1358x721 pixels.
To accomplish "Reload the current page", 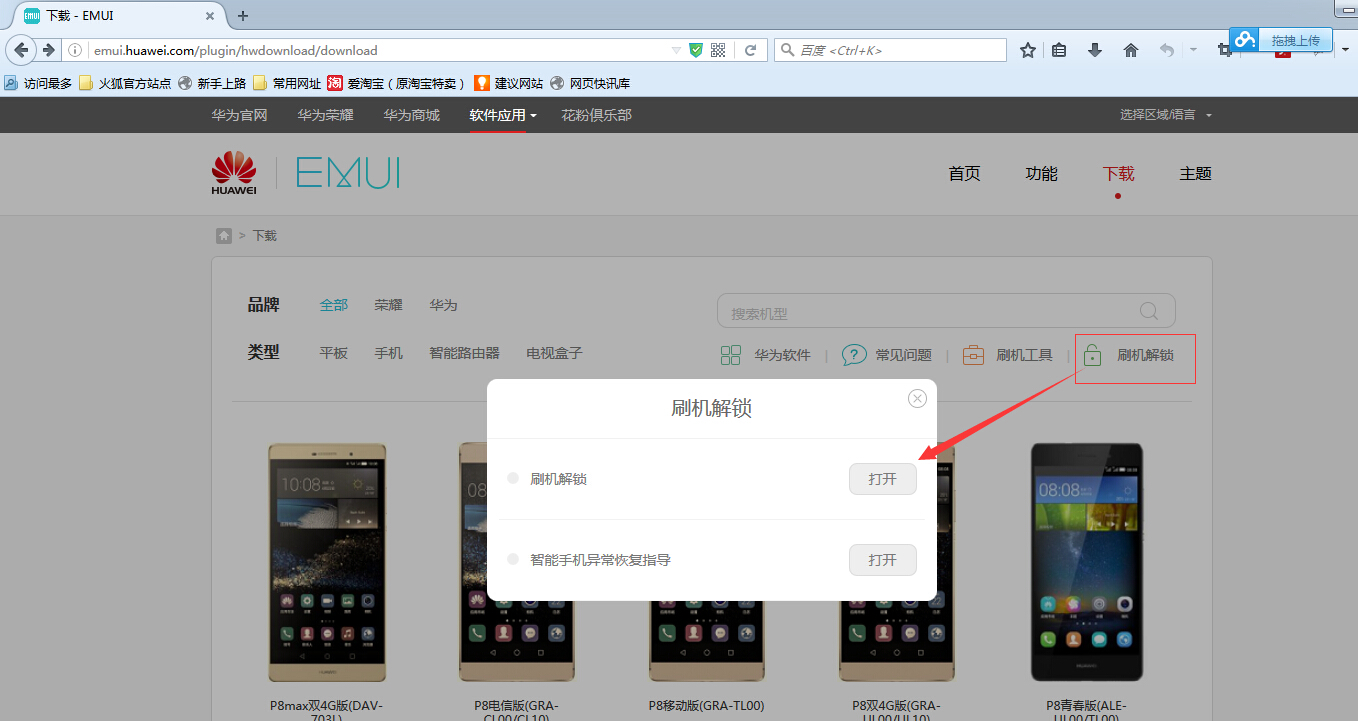I will pyautogui.click(x=750, y=50).
